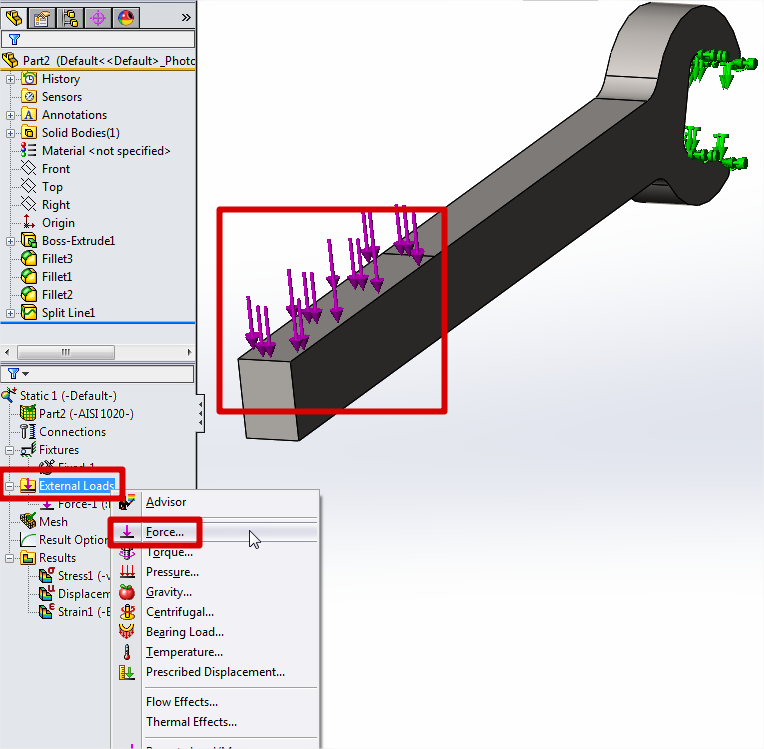
Task: Click the Temperature thermometer icon
Action: point(127,652)
